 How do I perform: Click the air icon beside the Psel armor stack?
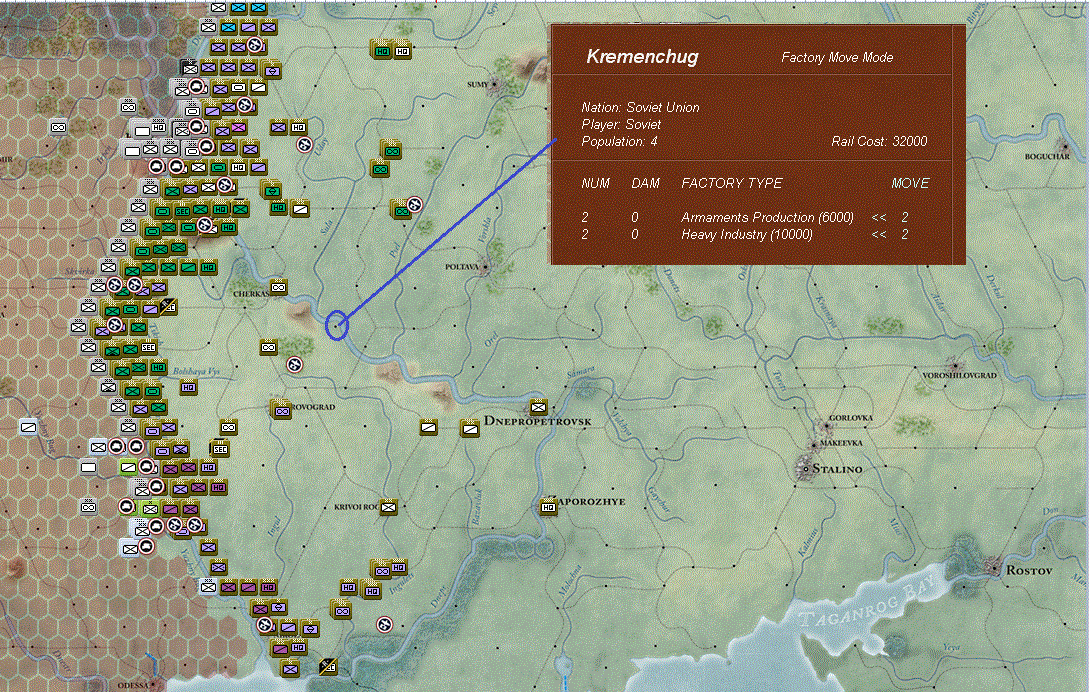[x=415, y=204]
